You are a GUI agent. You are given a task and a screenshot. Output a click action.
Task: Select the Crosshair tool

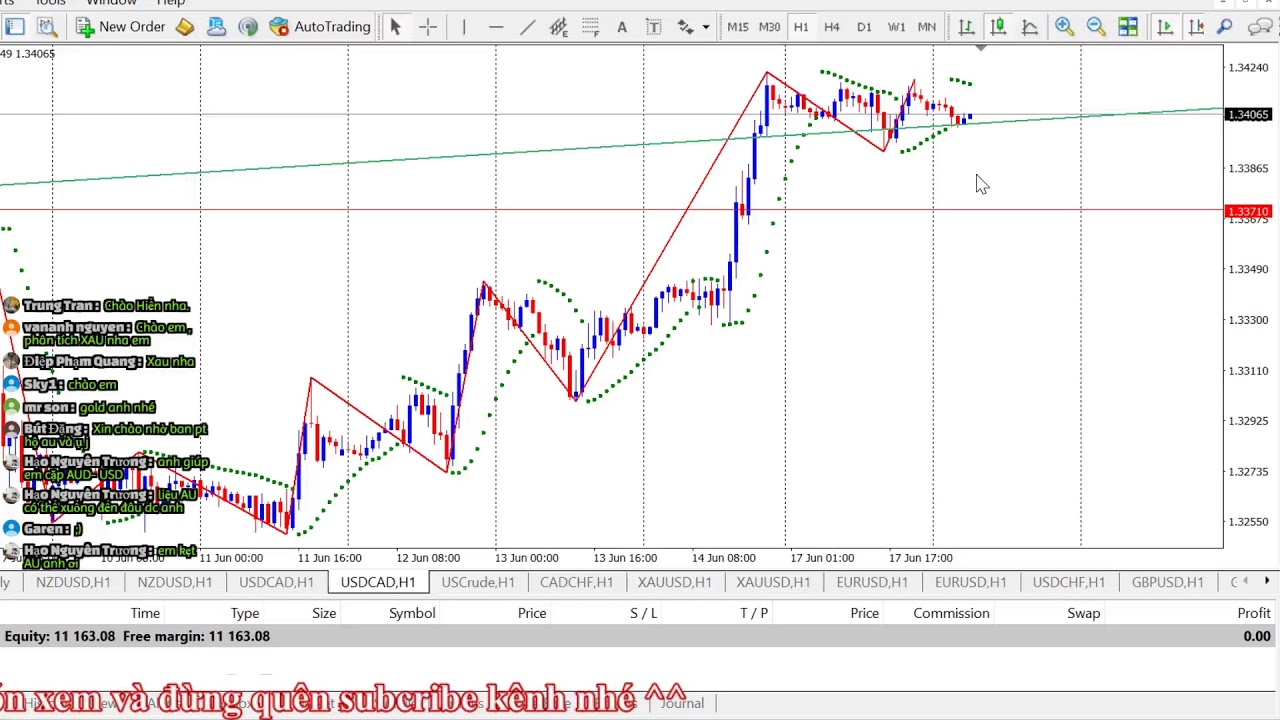(x=428, y=27)
